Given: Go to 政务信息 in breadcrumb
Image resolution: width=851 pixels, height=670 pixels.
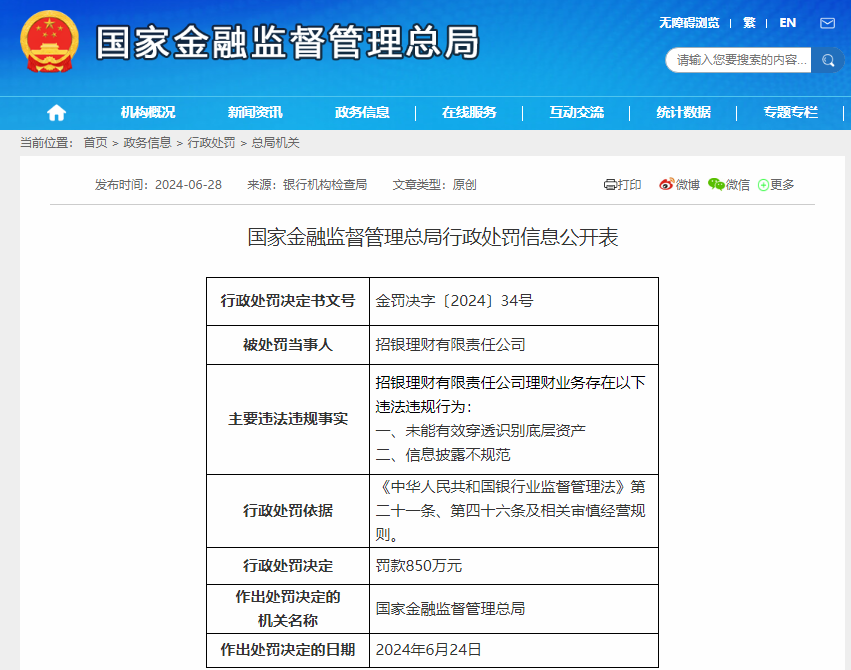Looking at the screenshot, I should [x=147, y=143].
